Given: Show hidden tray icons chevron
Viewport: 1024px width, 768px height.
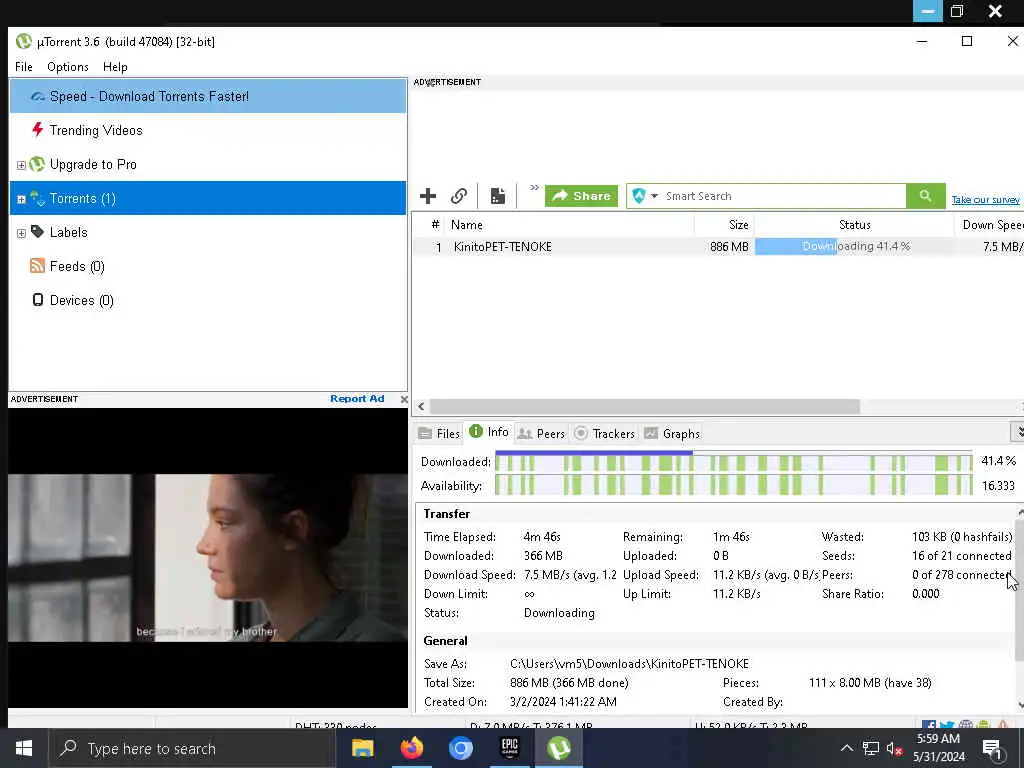Looking at the screenshot, I should click(846, 748).
